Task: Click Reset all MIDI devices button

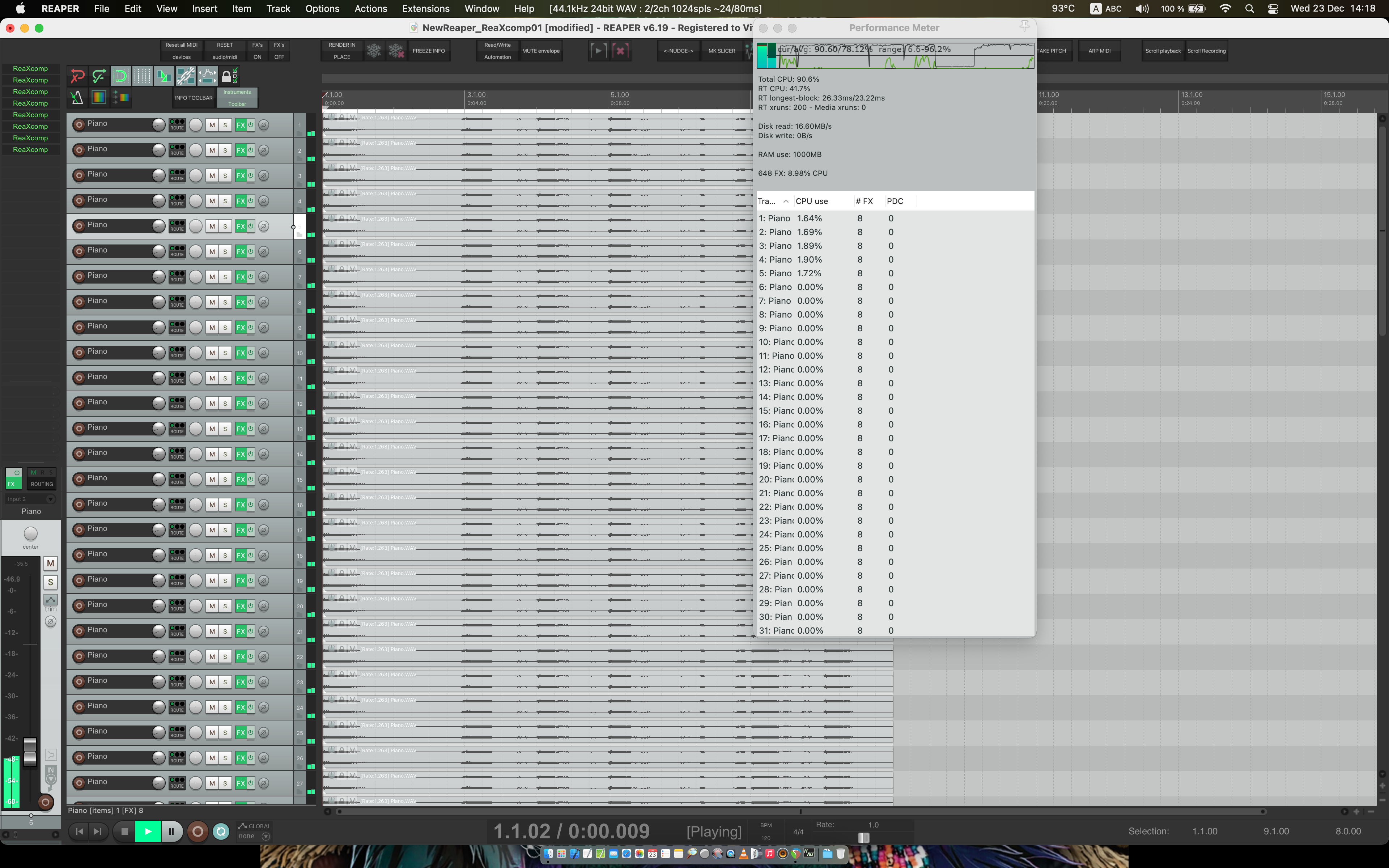Action: pos(181,51)
